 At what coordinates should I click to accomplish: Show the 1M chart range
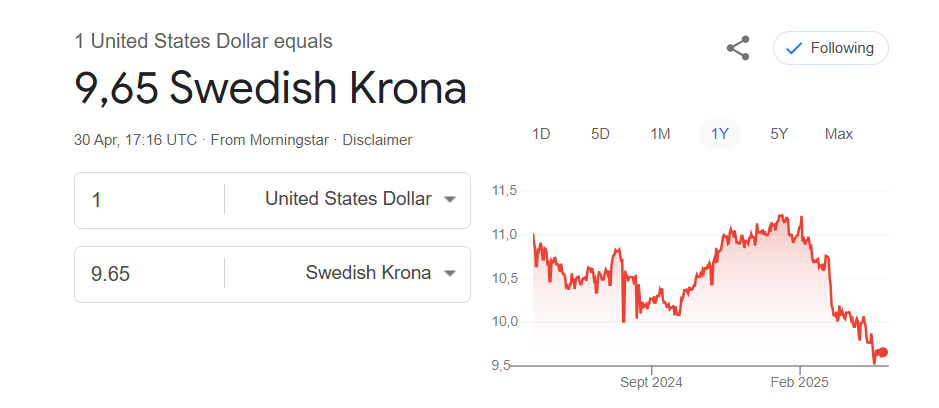pyautogui.click(x=660, y=134)
